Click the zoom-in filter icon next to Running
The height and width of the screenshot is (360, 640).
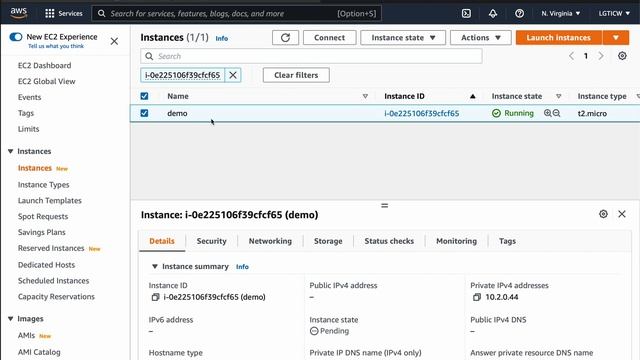click(547, 113)
